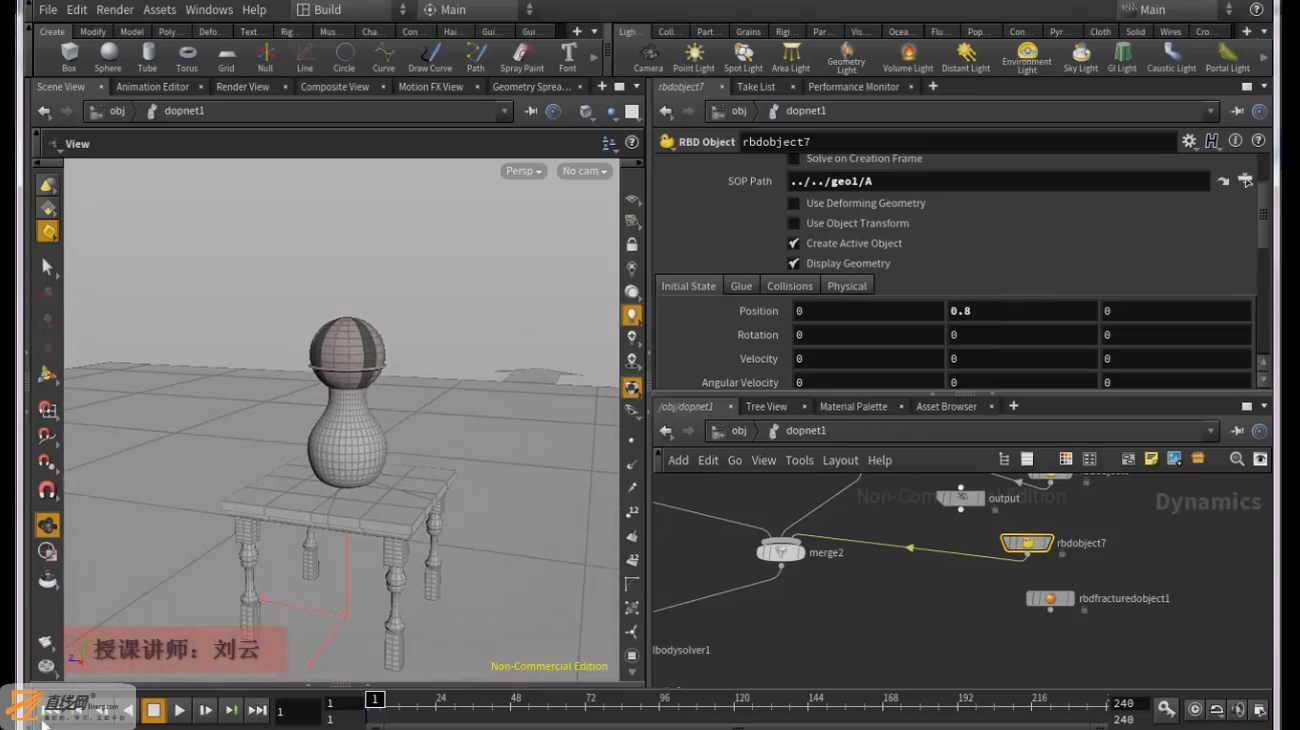Image resolution: width=1300 pixels, height=730 pixels.
Task: Open the No cam camera dropdown
Action: pos(585,171)
